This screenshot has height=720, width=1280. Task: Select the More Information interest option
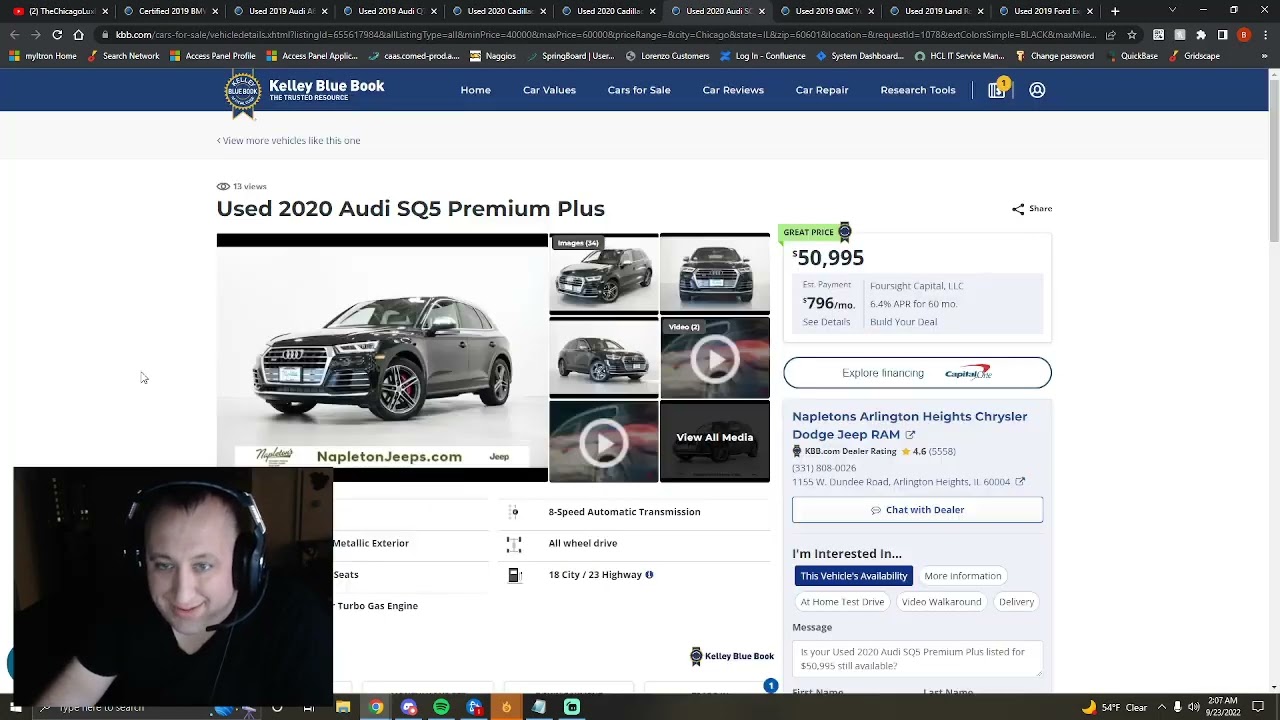[x=962, y=576]
